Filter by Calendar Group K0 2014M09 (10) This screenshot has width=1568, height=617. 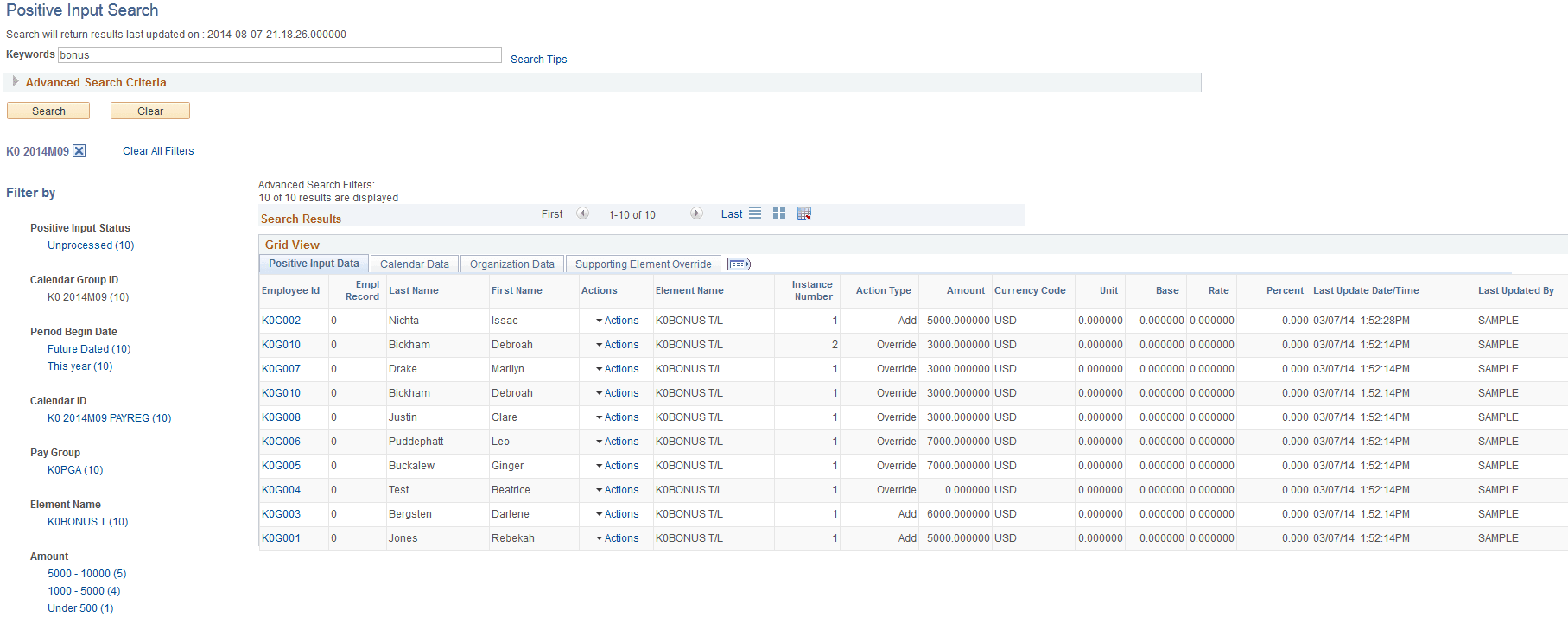(x=88, y=297)
